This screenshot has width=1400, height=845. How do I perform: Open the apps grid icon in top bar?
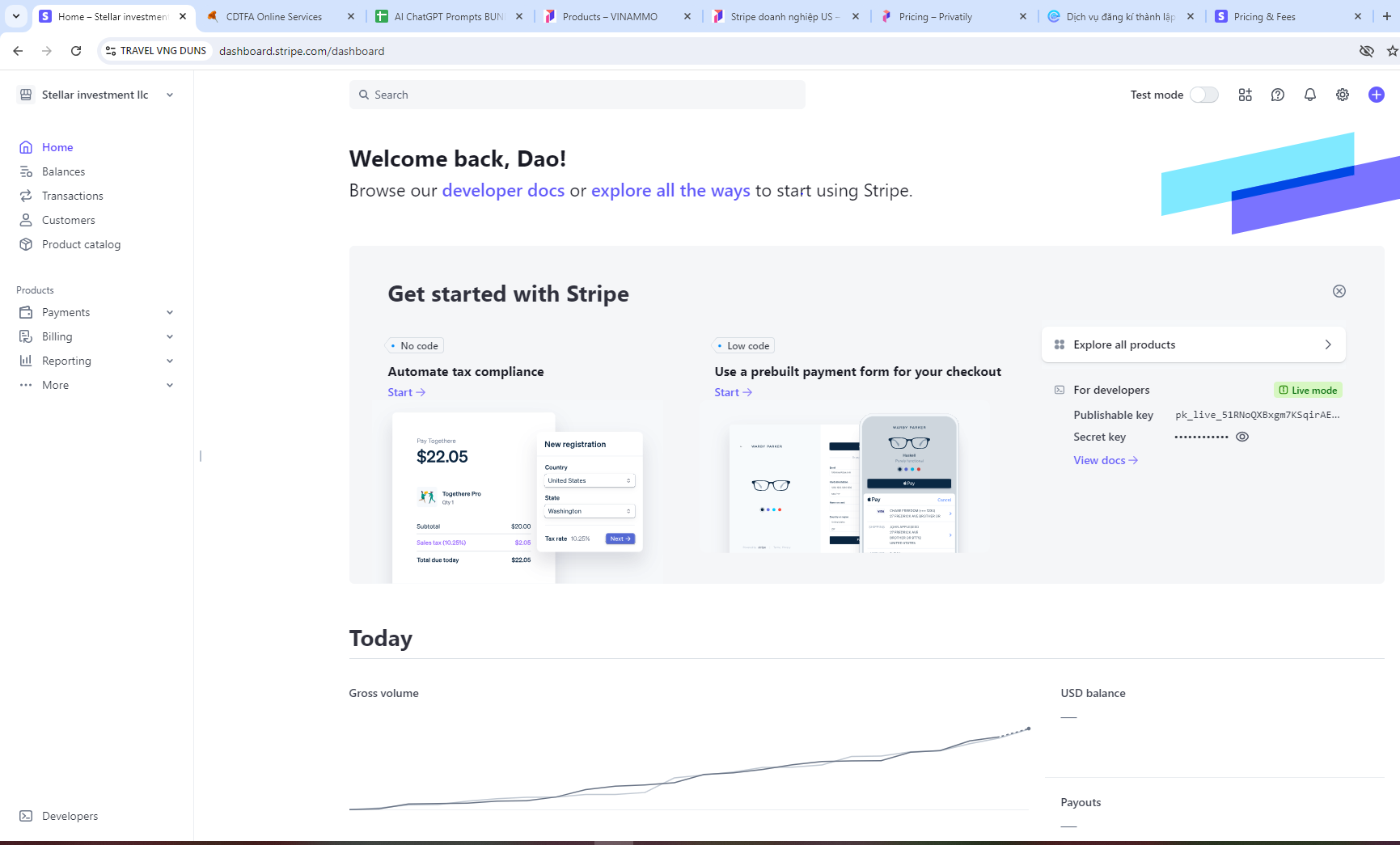(x=1246, y=95)
